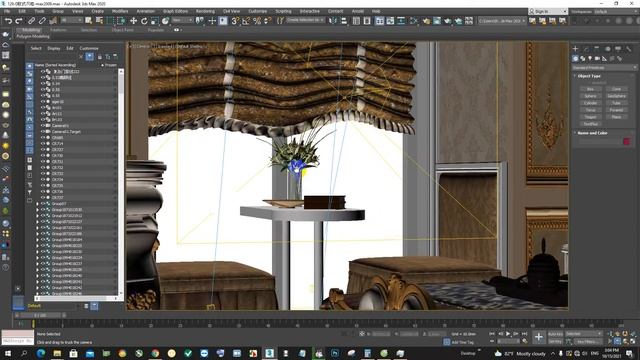Go to the start frame
Viewport: 640px width, 360px height.
[x=492, y=334]
